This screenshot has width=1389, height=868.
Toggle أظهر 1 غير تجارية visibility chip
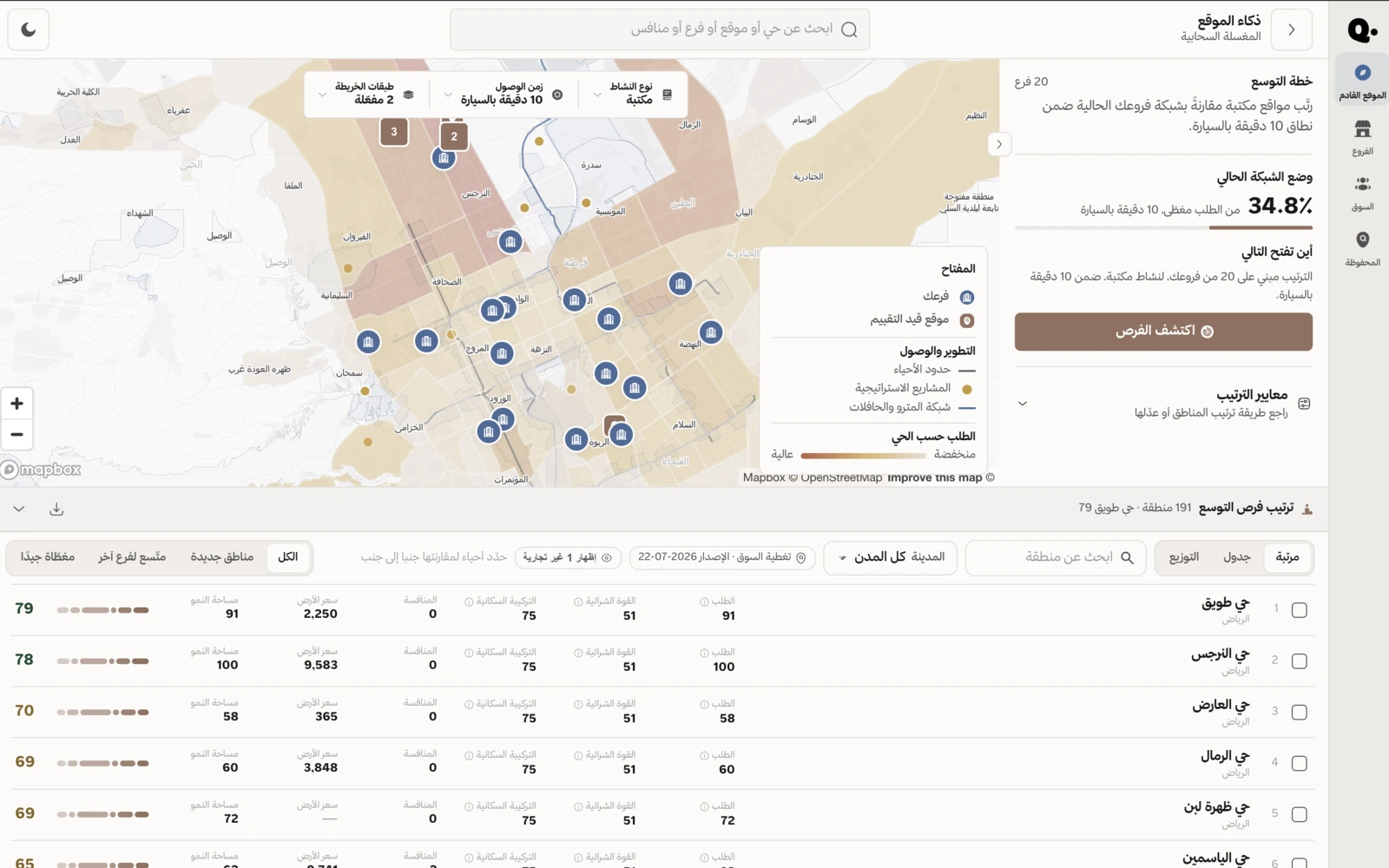(x=568, y=557)
